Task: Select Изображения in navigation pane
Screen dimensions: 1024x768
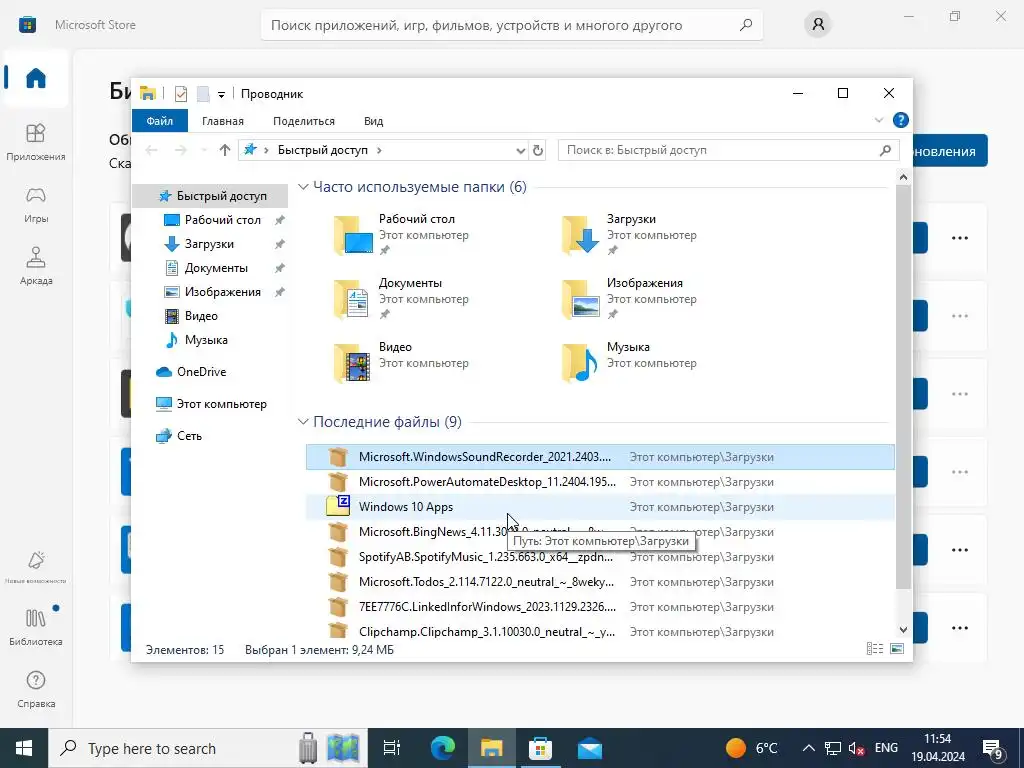Action: click(222, 292)
